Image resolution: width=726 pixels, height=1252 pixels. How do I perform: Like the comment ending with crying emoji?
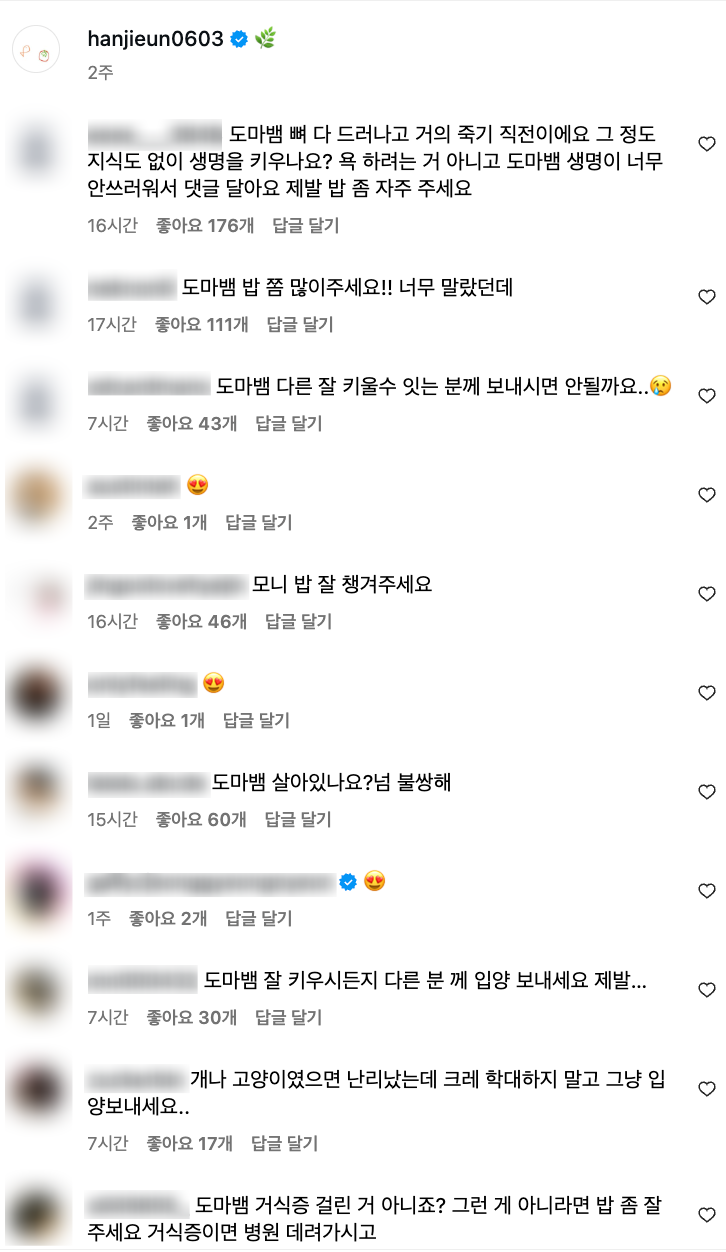point(706,396)
